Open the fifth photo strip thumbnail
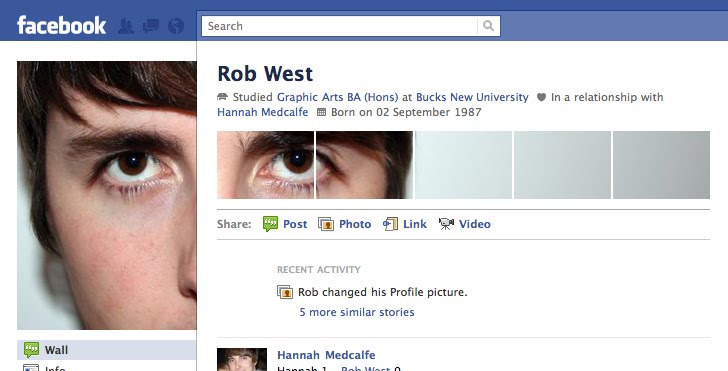The height and width of the screenshot is (371, 728). tap(661, 165)
